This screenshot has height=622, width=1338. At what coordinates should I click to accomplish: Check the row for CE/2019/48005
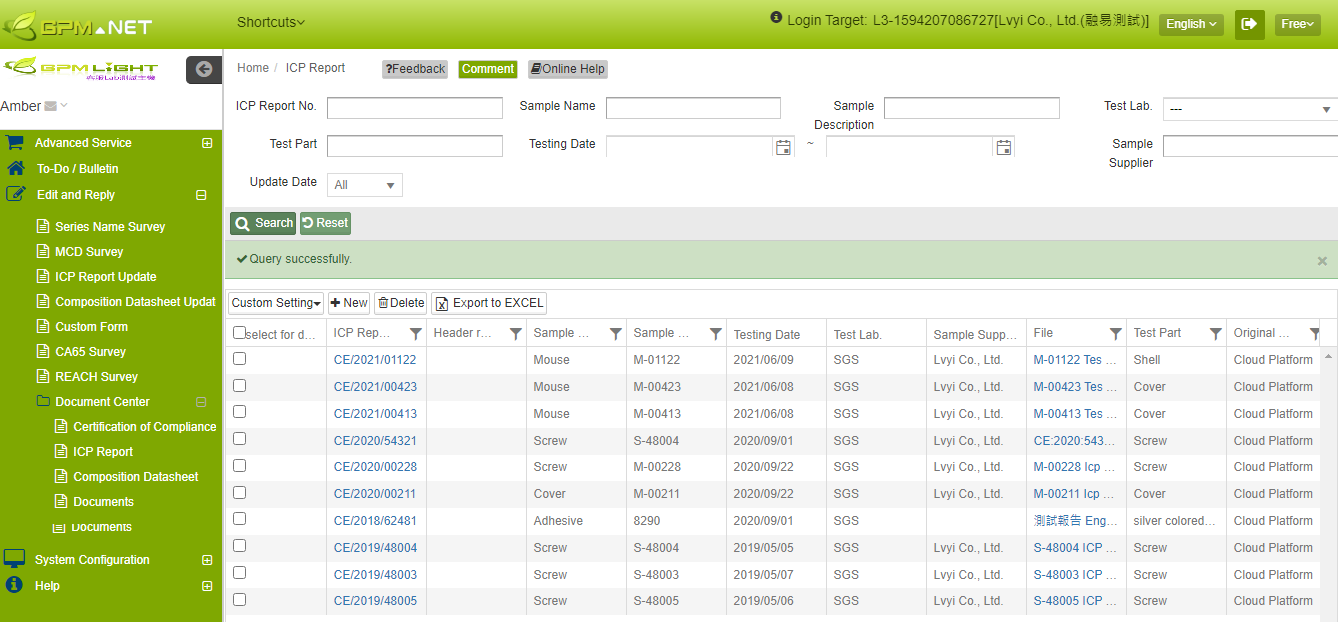coord(239,599)
